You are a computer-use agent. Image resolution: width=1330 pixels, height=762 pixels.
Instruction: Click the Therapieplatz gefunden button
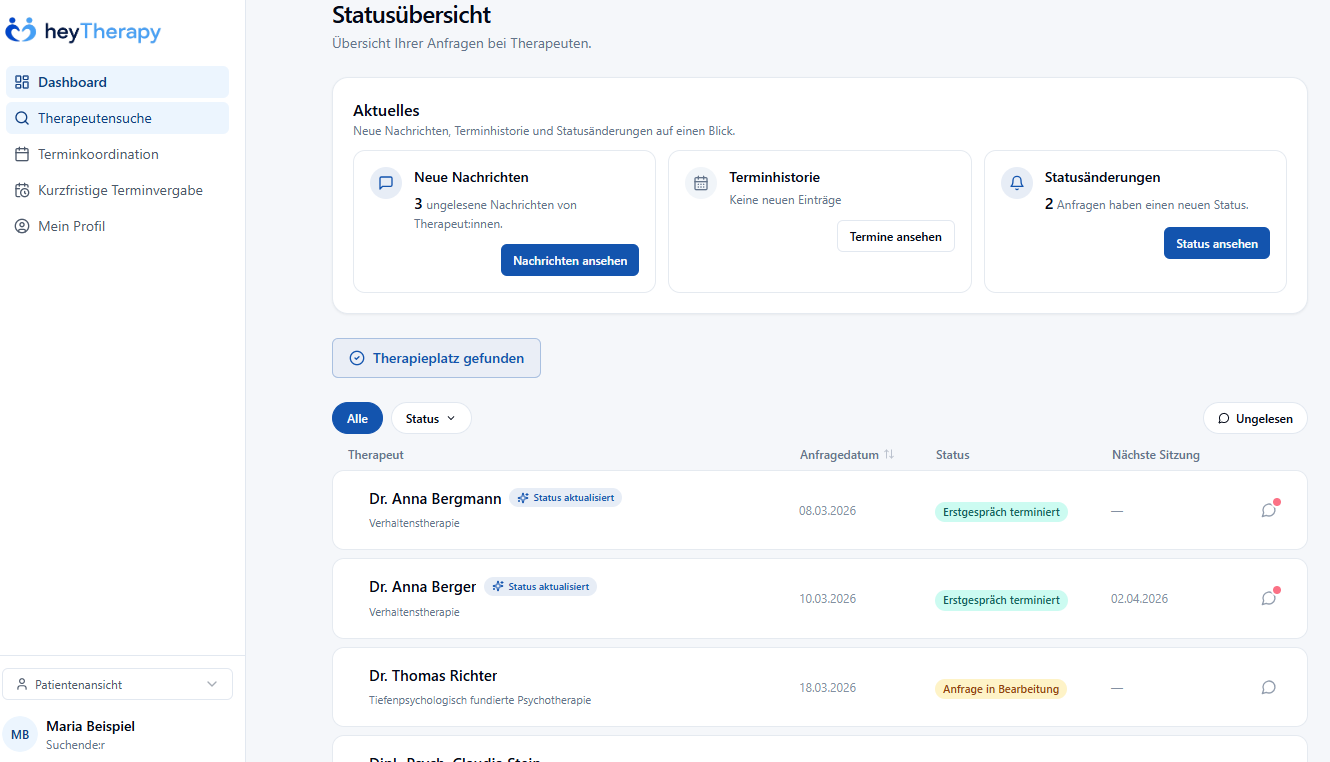[436, 358]
